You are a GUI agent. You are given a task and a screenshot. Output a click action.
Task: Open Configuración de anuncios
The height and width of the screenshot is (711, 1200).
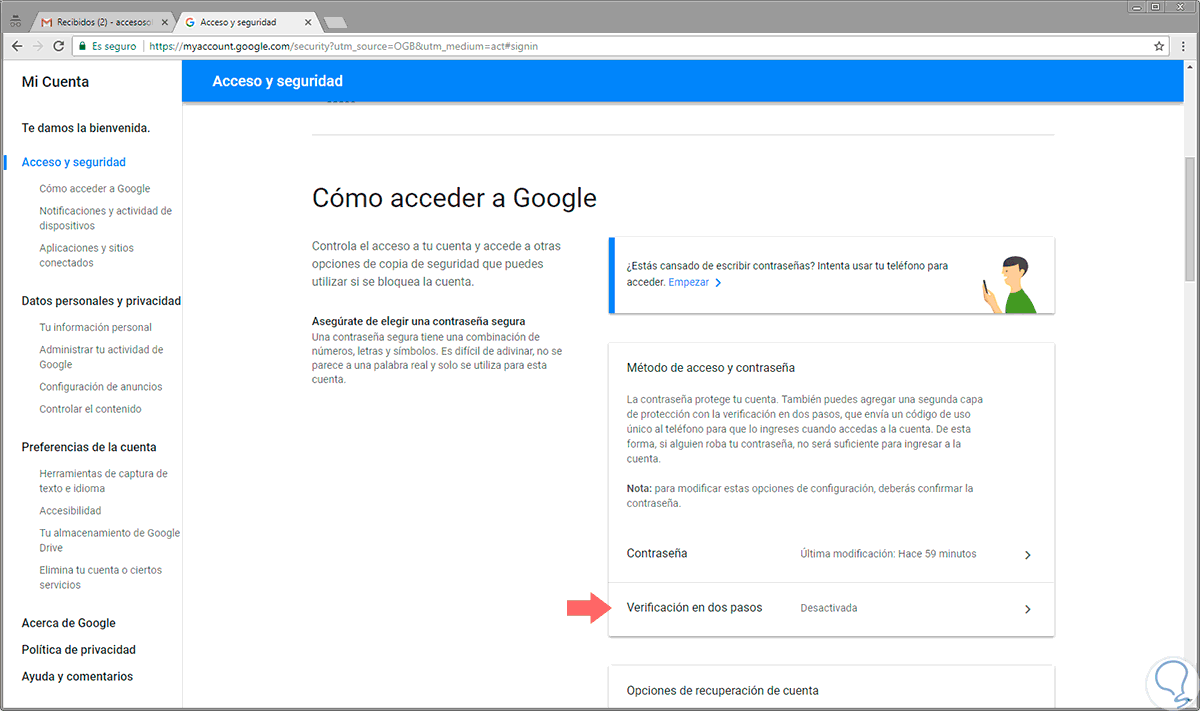(101, 387)
